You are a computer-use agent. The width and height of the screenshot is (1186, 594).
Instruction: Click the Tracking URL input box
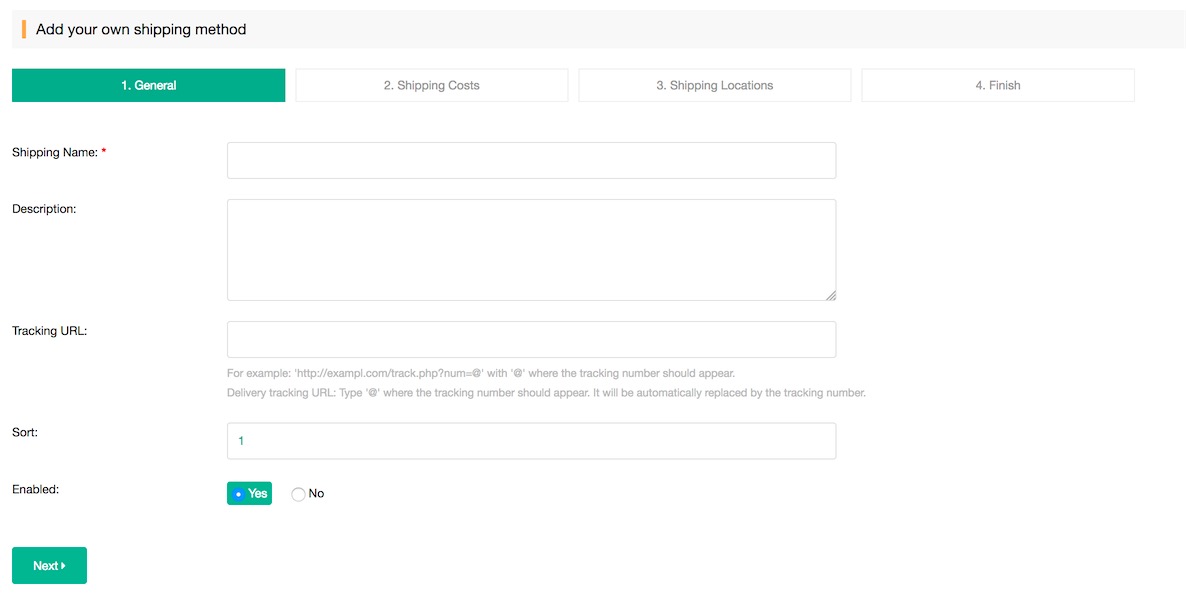pos(531,339)
